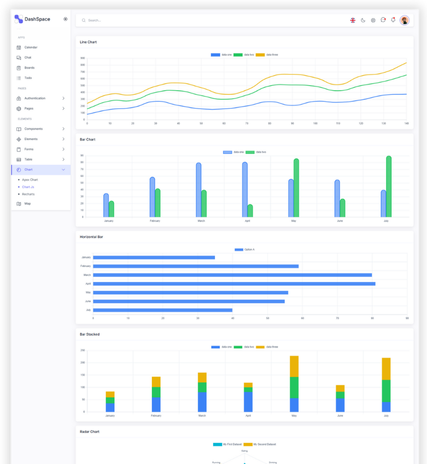Collapse sidebar using the toggle beside DashSpace
Screen dimensions: 427x464
65,19
